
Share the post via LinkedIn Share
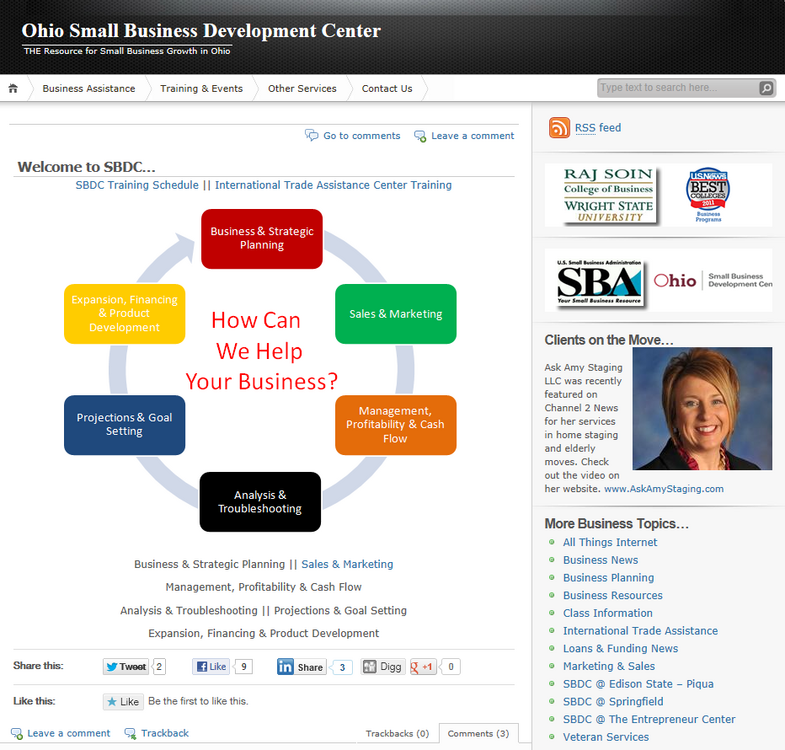[301, 667]
